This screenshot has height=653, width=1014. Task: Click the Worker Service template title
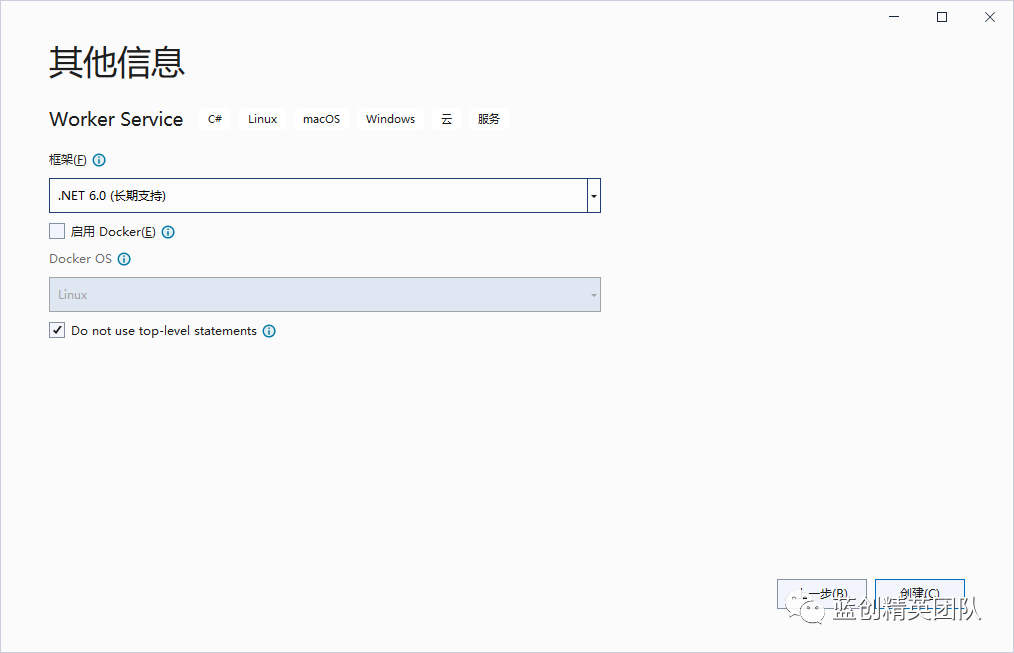click(116, 119)
